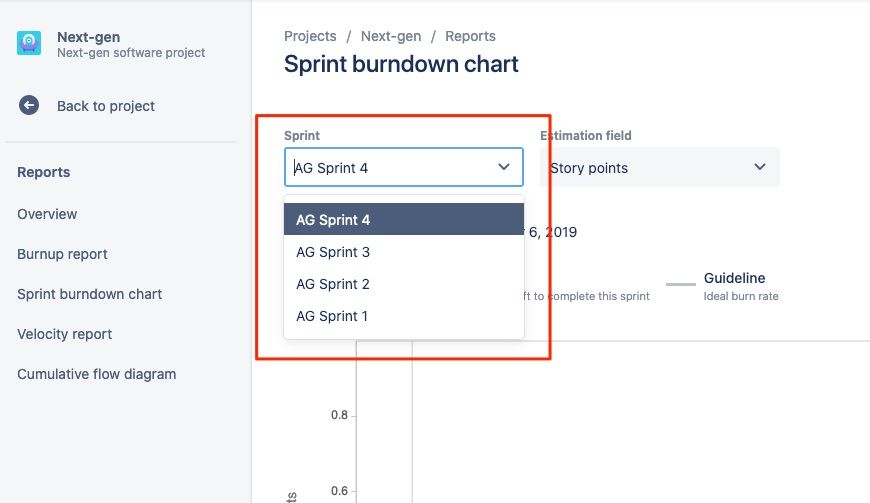The width and height of the screenshot is (870, 503).
Task: Select AG Sprint 1 option
Action: pos(404,316)
